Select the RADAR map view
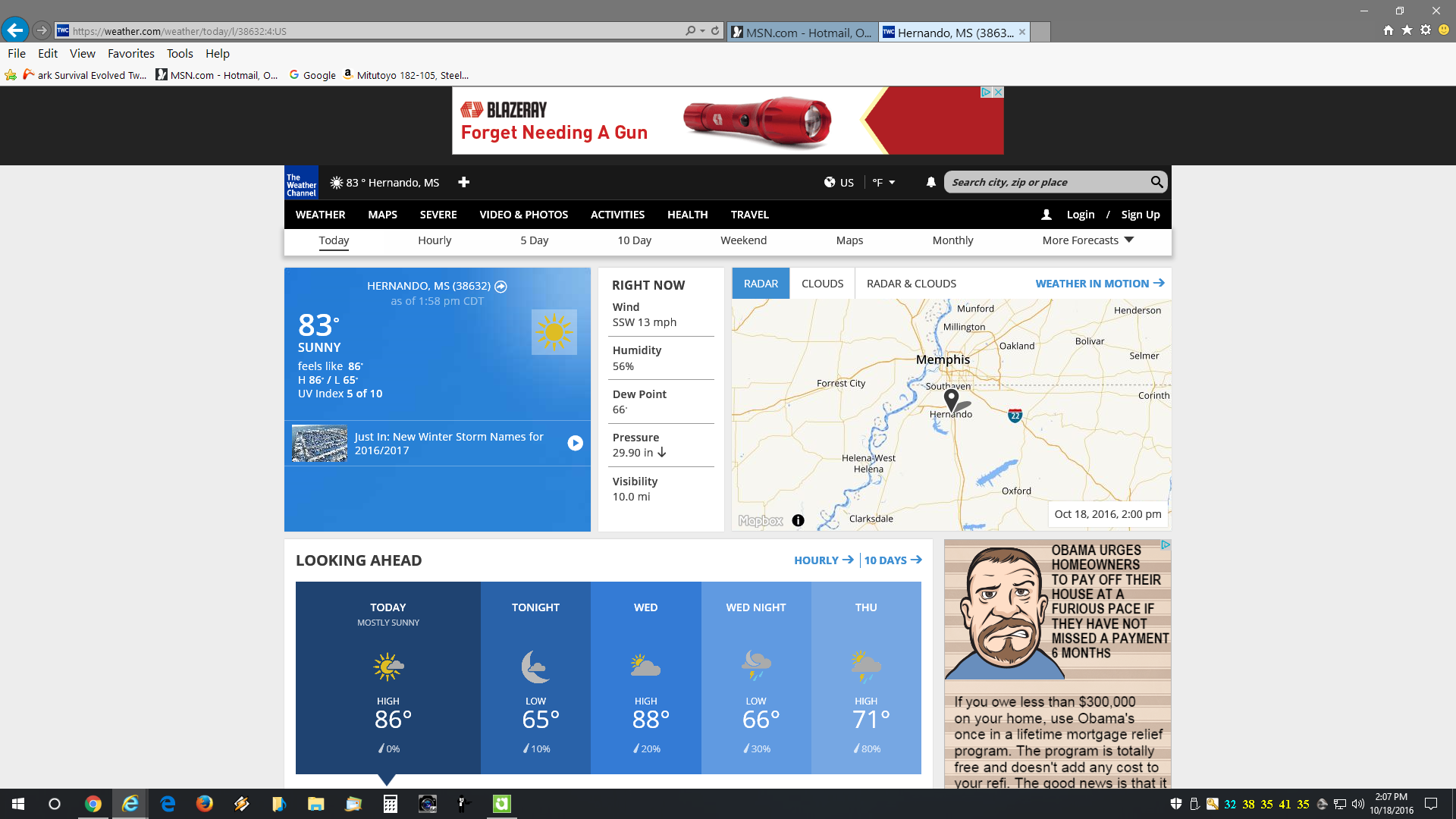The image size is (1456, 819). [761, 284]
